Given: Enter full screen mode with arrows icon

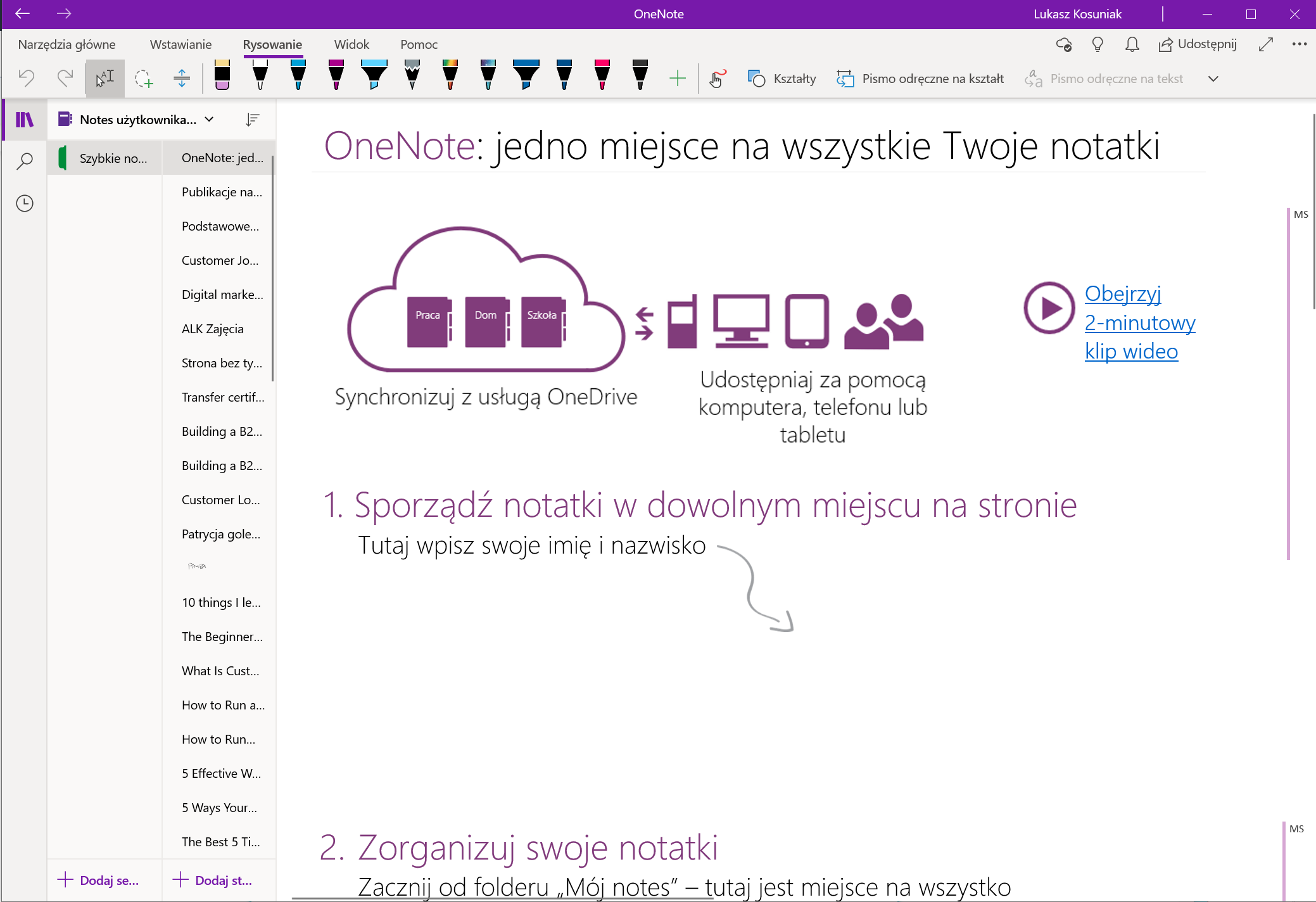Looking at the screenshot, I should 1266,44.
